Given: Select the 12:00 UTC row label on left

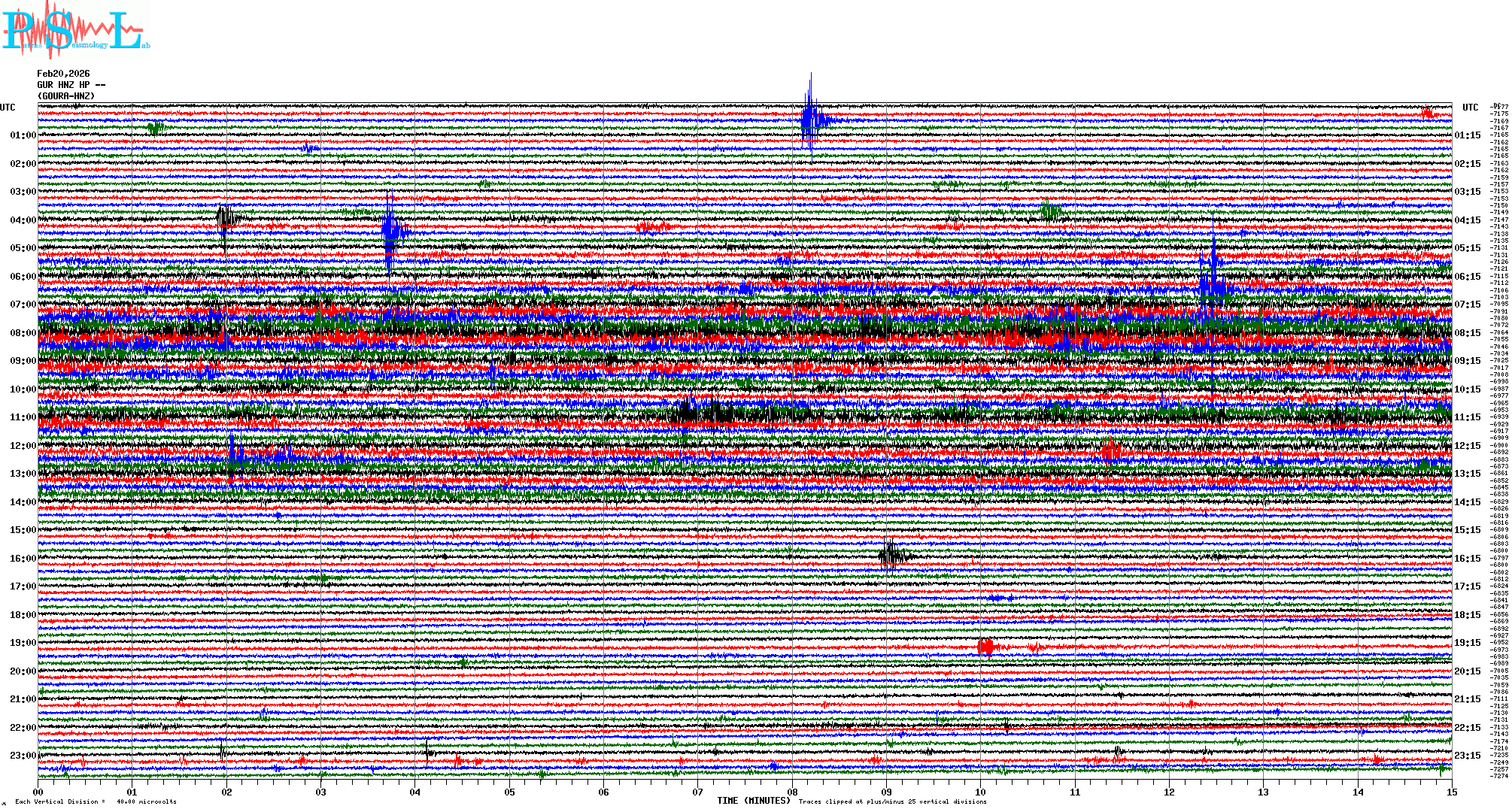Looking at the screenshot, I should point(23,446).
